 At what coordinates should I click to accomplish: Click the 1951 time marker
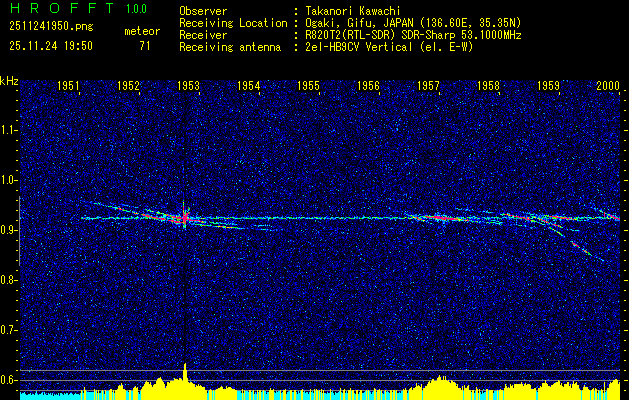pyautogui.click(x=68, y=85)
